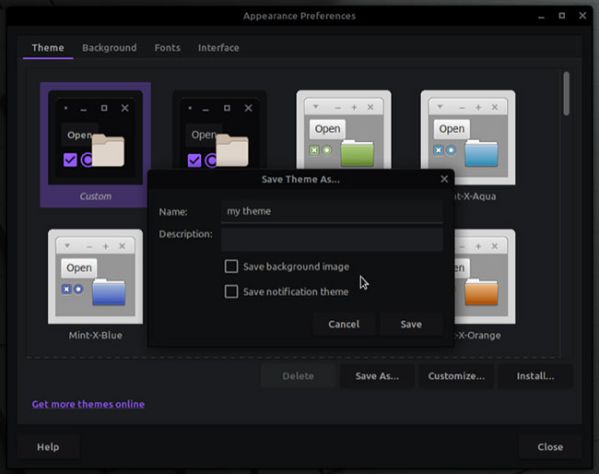
Task: Open the Fonts tab
Action: [167, 48]
